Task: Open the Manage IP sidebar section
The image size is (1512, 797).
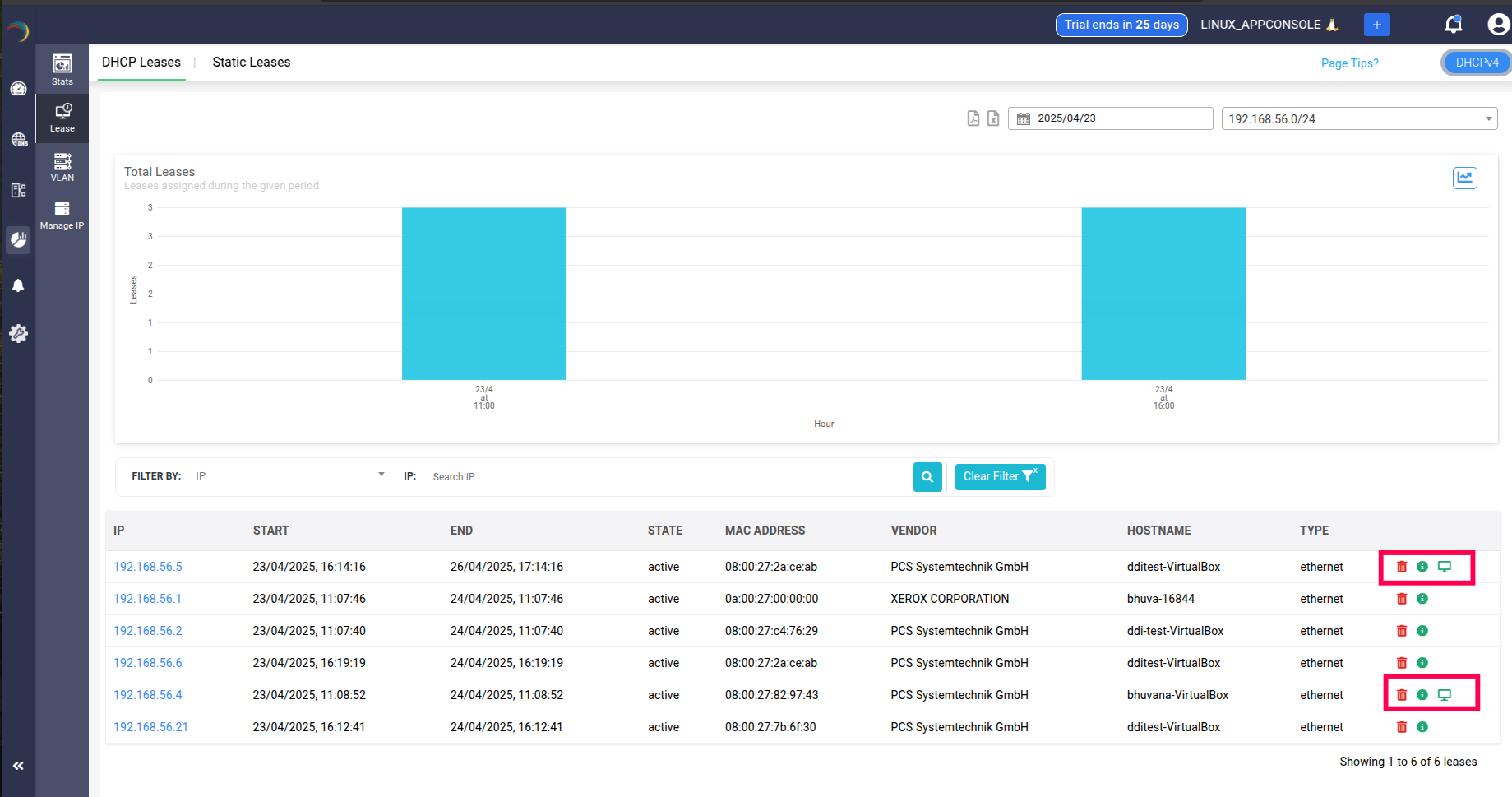Action: (x=62, y=215)
